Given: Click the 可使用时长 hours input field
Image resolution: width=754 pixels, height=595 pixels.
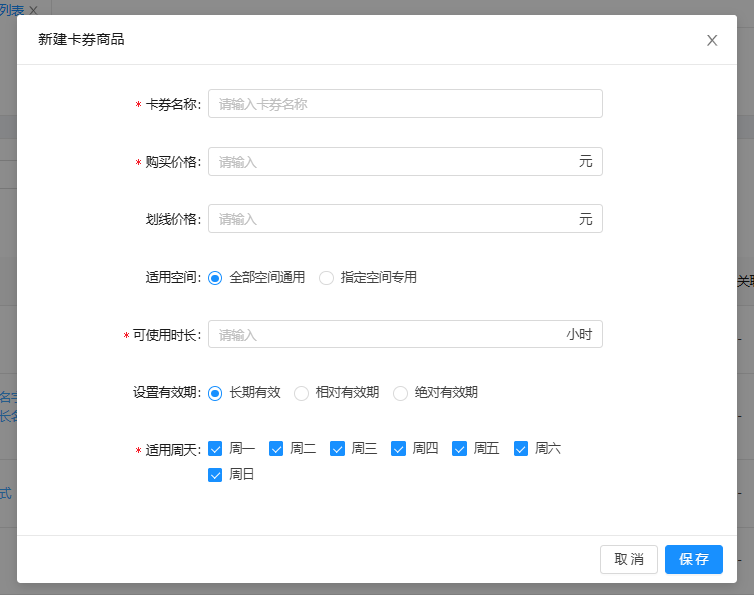Looking at the screenshot, I should click(x=385, y=335).
